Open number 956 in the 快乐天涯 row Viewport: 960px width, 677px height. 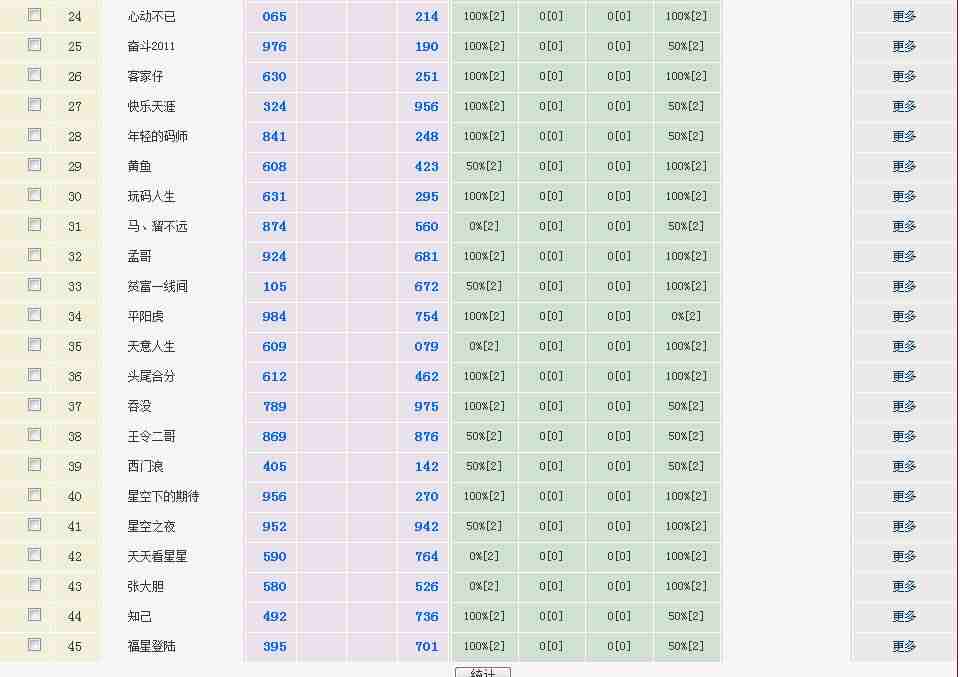pyautogui.click(x=426, y=107)
